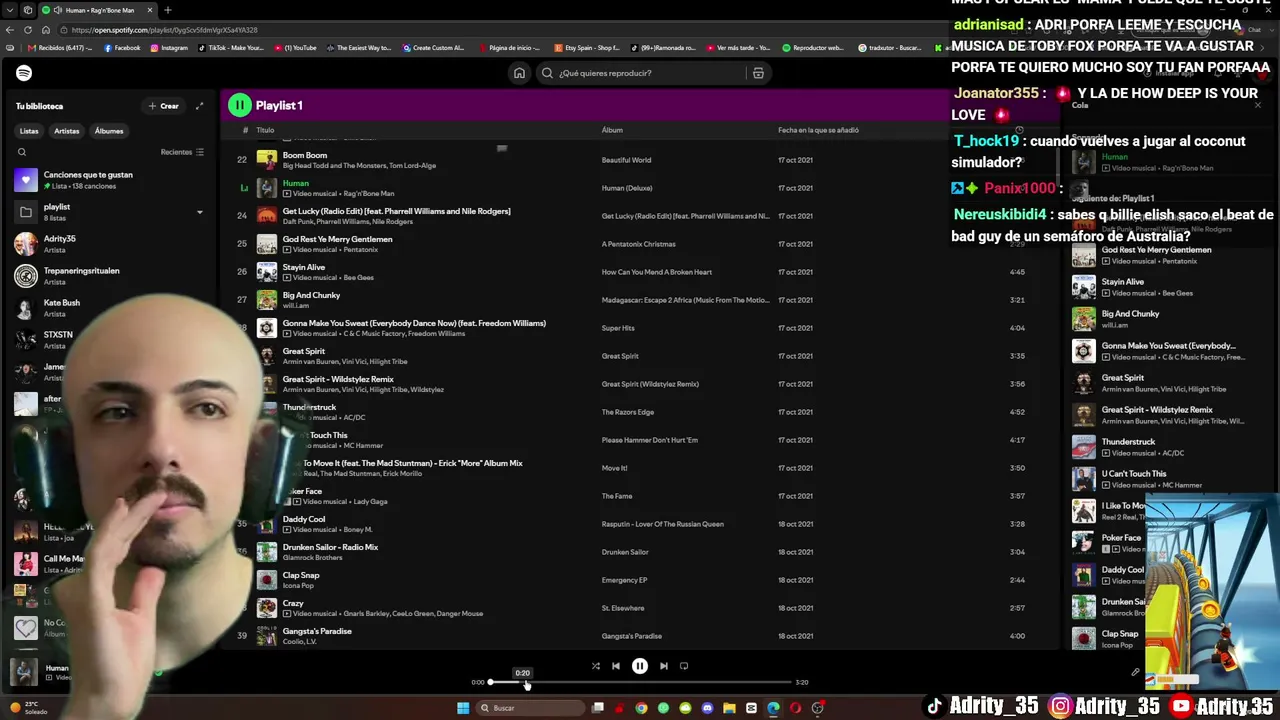This screenshot has width=1280, height=720.
Task: Open the YouTube bookmark
Action: (x=296, y=48)
